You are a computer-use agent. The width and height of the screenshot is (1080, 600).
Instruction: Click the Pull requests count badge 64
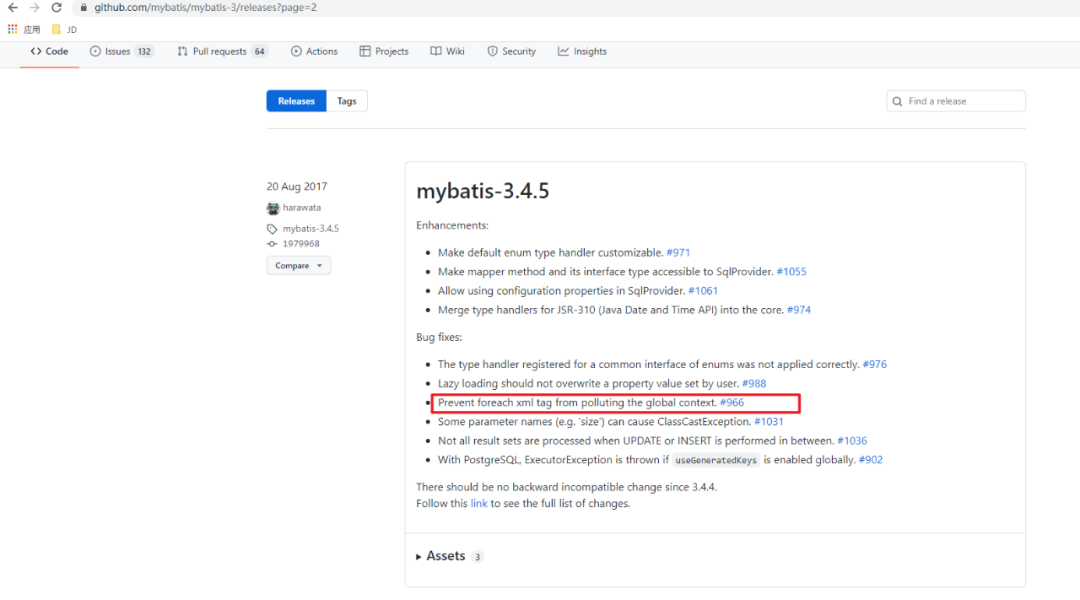pos(259,52)
